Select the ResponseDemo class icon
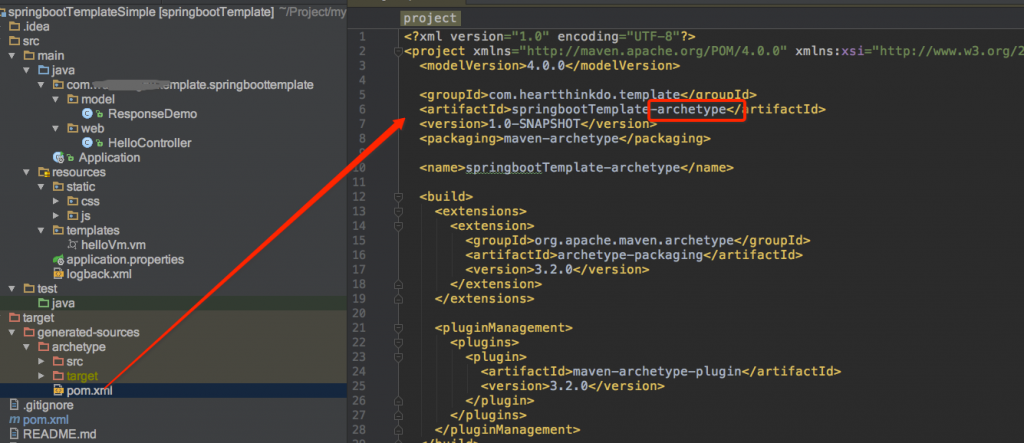Viewport: 1024px width, 443px height. (x=88, y=114)
